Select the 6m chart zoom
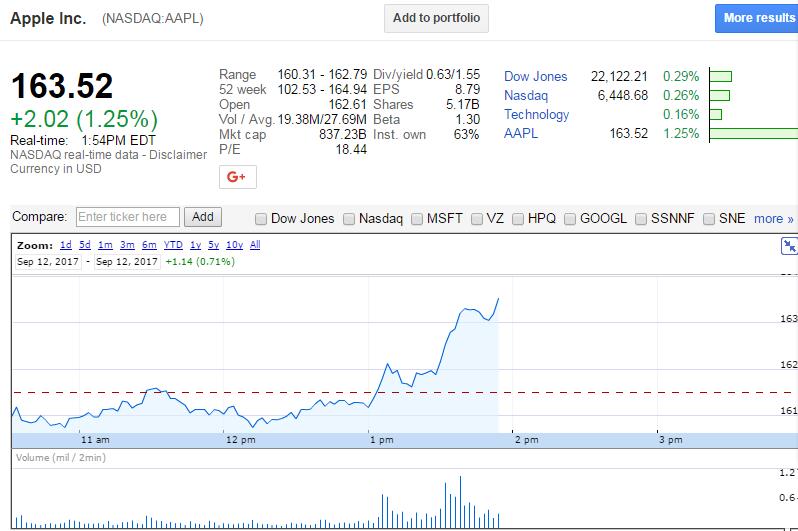Viewport: 798px width, 531px height. (x=149, y=245)
